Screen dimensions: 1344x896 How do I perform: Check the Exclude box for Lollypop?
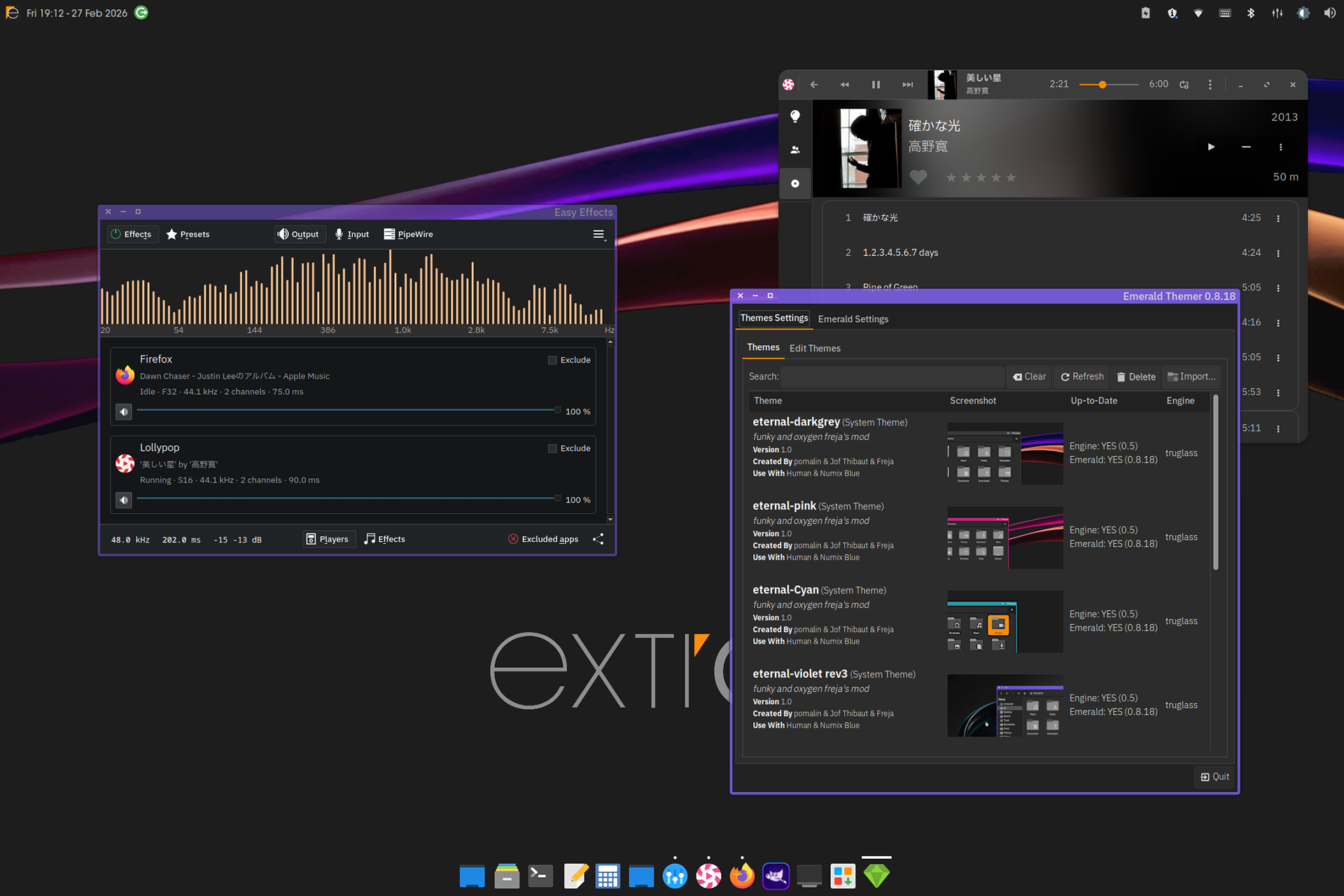pos(552,448)
